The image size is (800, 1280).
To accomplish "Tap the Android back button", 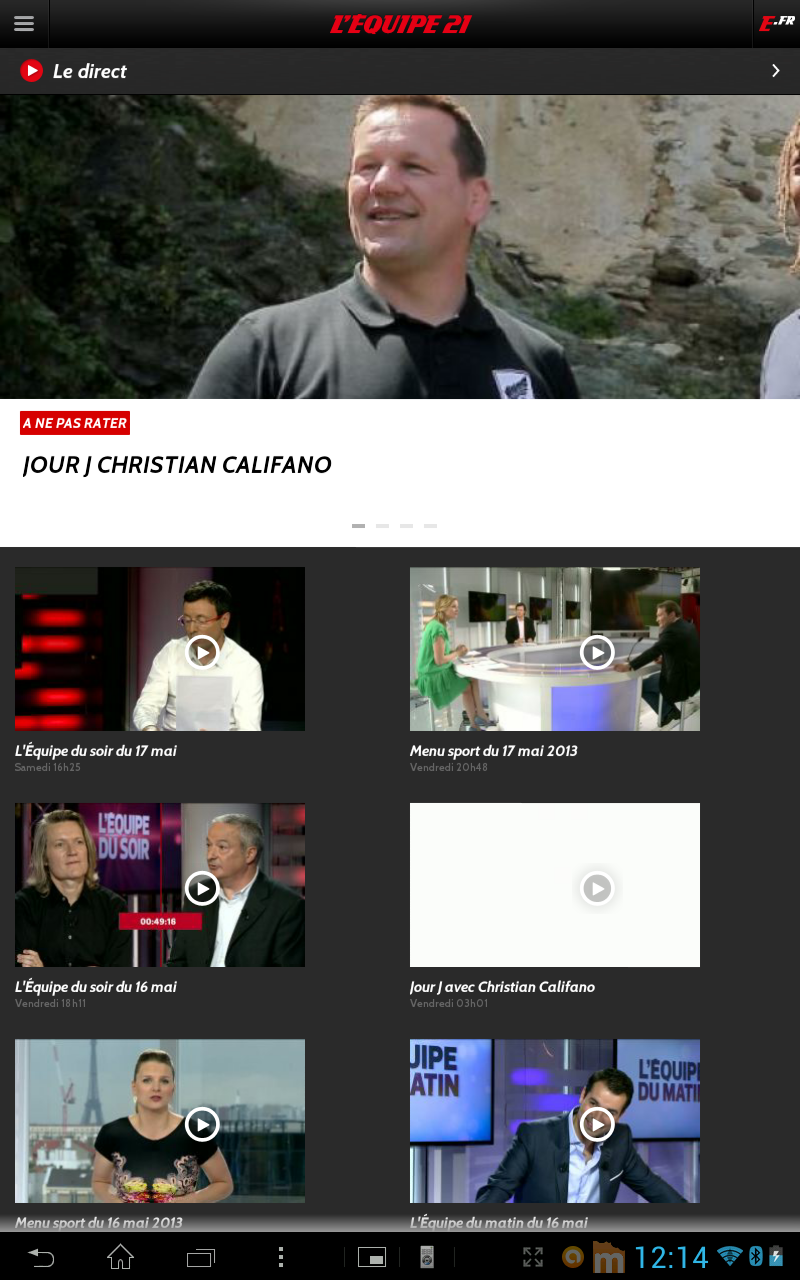I will click(x=41, y=1257).
